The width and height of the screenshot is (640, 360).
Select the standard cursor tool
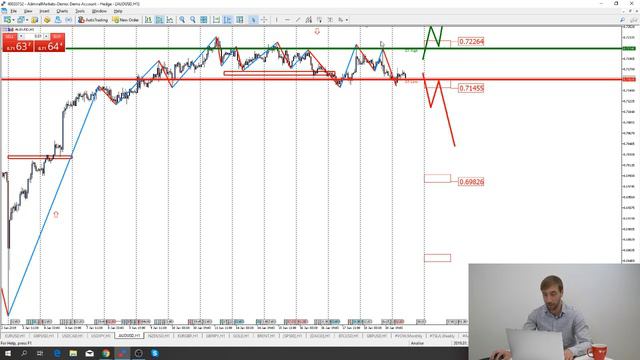pos(253,20)
